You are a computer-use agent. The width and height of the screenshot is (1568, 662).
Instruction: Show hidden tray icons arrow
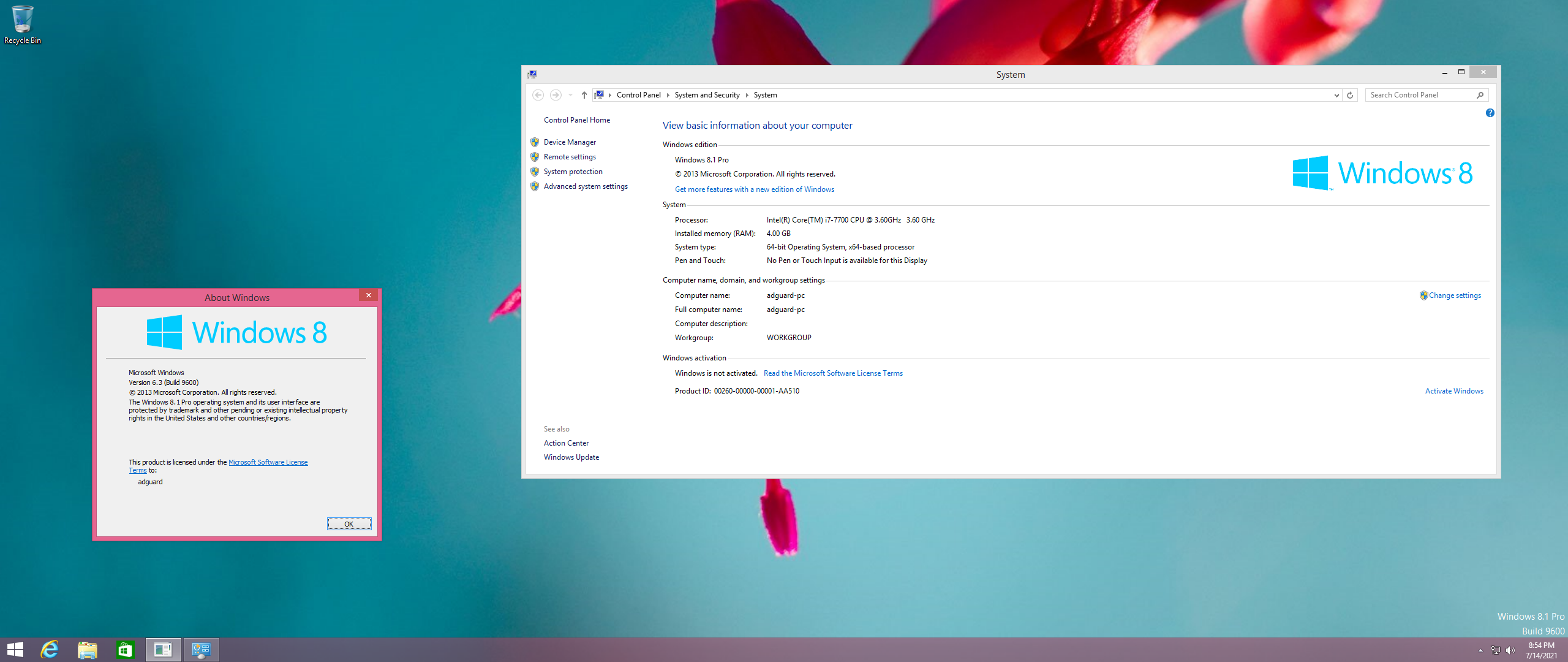click(x=1480, y=650)
